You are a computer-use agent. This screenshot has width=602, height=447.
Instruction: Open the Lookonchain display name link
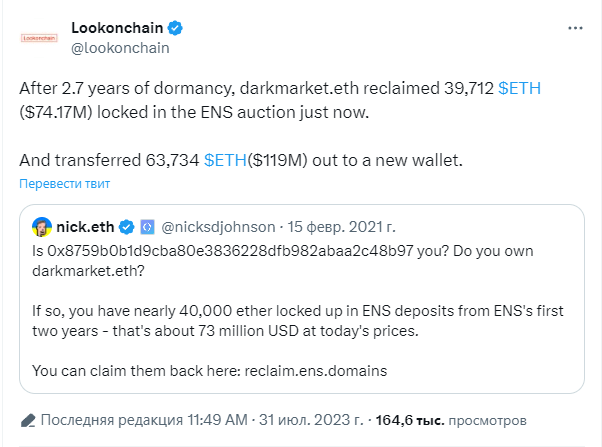point(117,28)
